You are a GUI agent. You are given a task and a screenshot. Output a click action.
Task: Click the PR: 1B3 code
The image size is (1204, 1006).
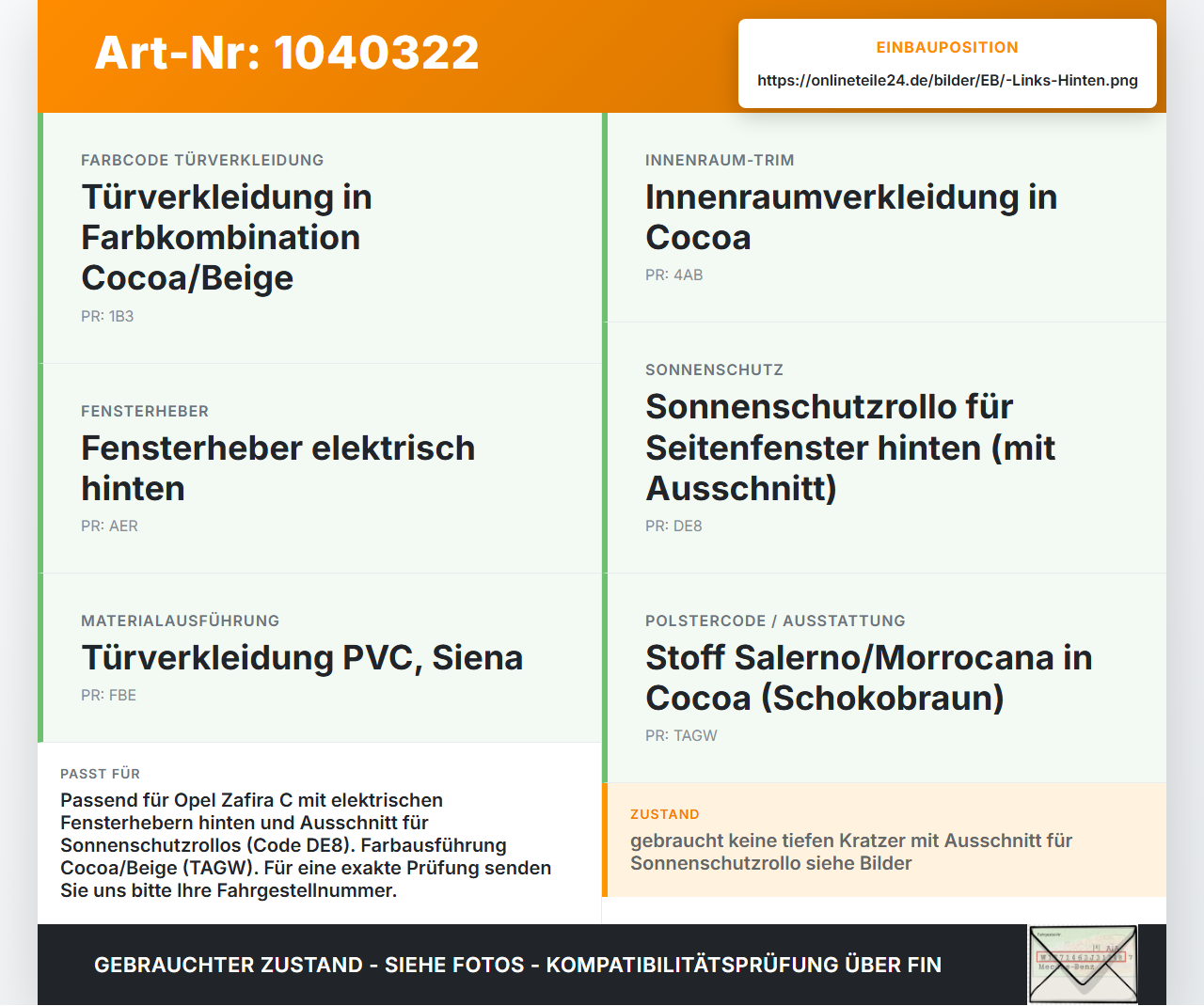point(107,317)
